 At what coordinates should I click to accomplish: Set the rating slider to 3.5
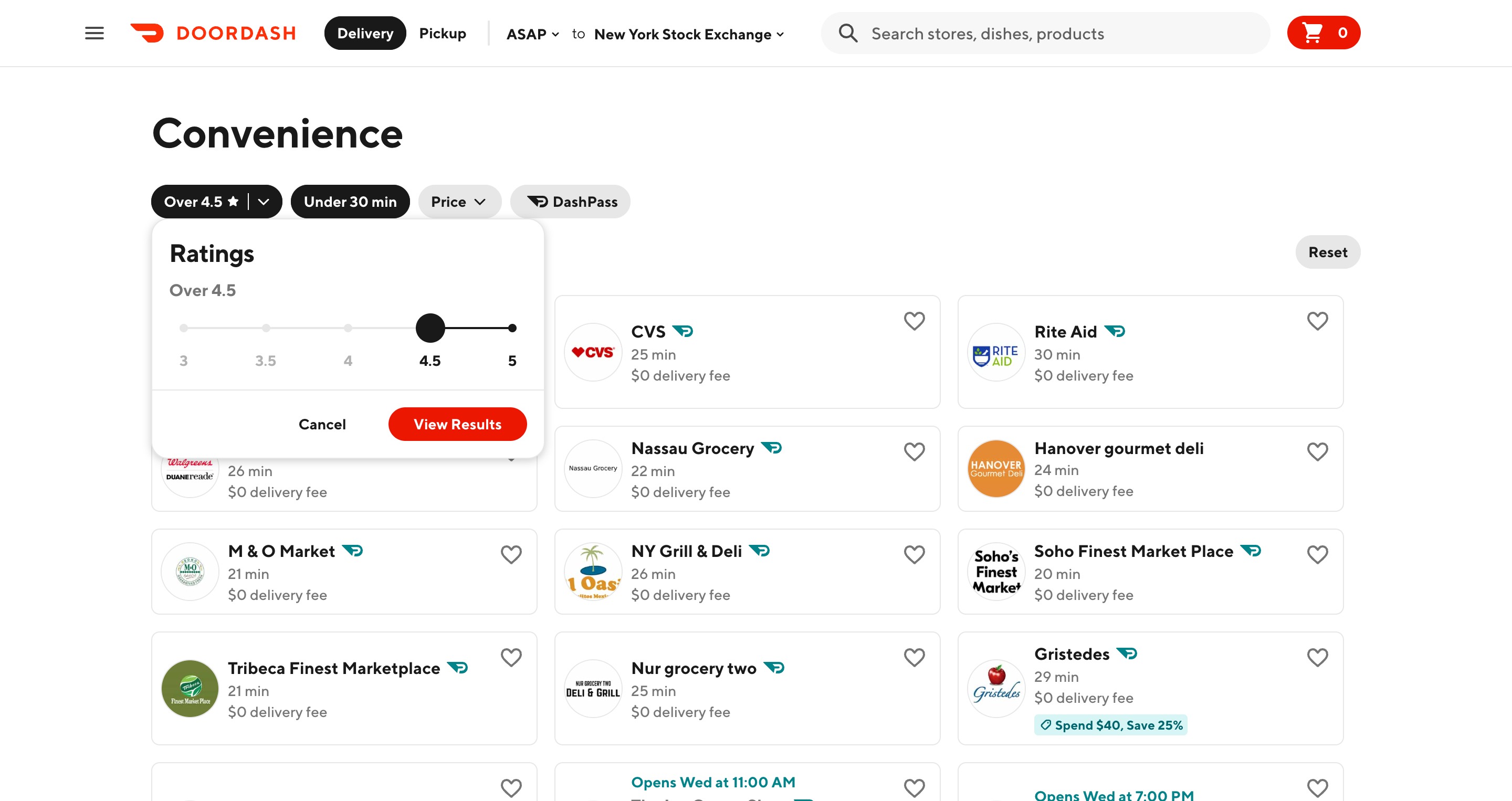click(x=266, y=328)
